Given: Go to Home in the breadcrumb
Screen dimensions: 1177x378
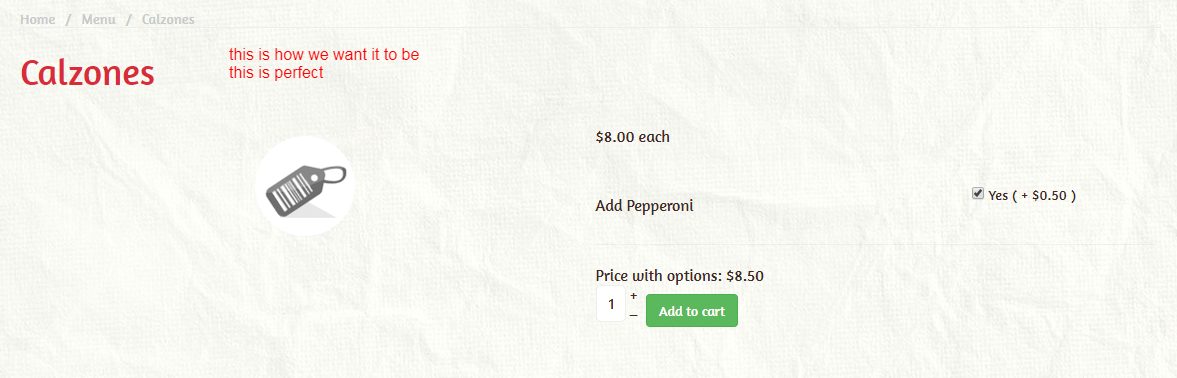Looking at the screenshot, I should tap(38, 20).
